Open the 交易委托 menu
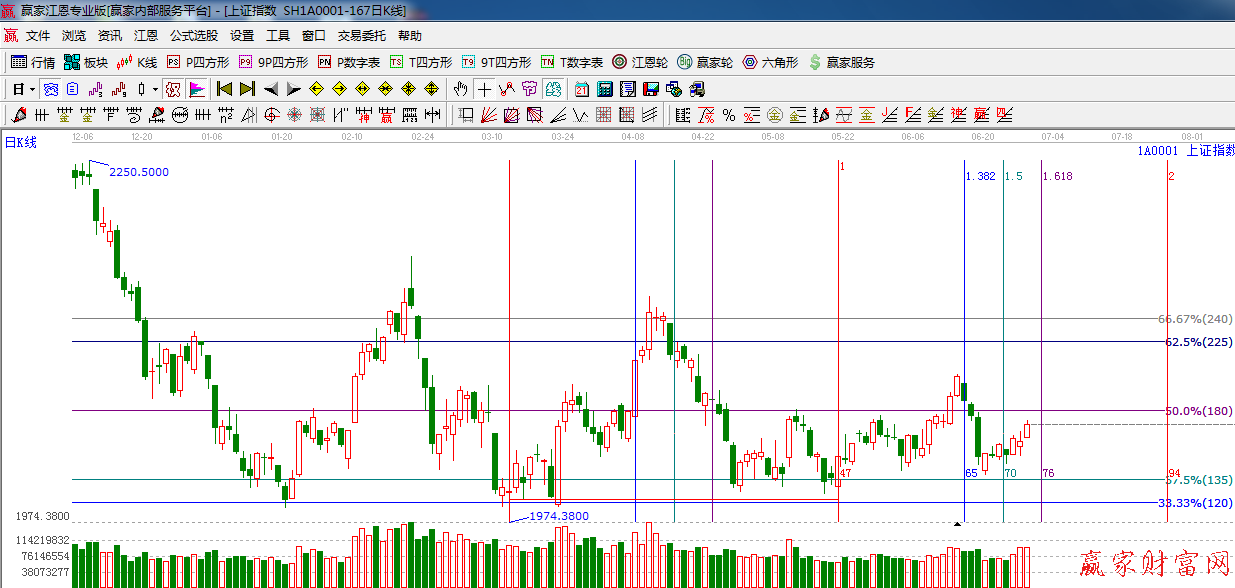1235x588 pixels. click(x=361, y=35)
